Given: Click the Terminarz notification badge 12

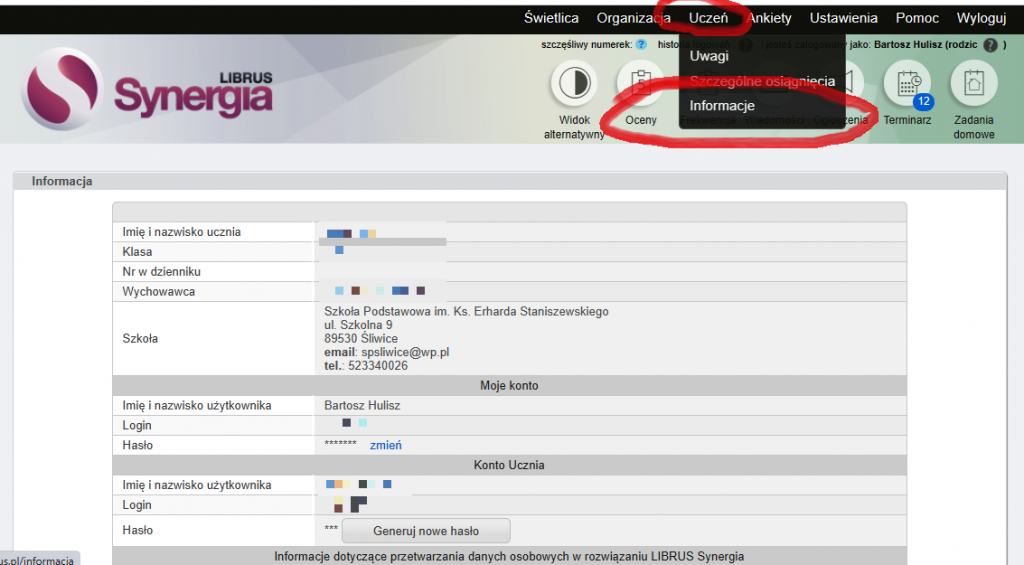Looking at the screenshot, I should click(923, 101).
